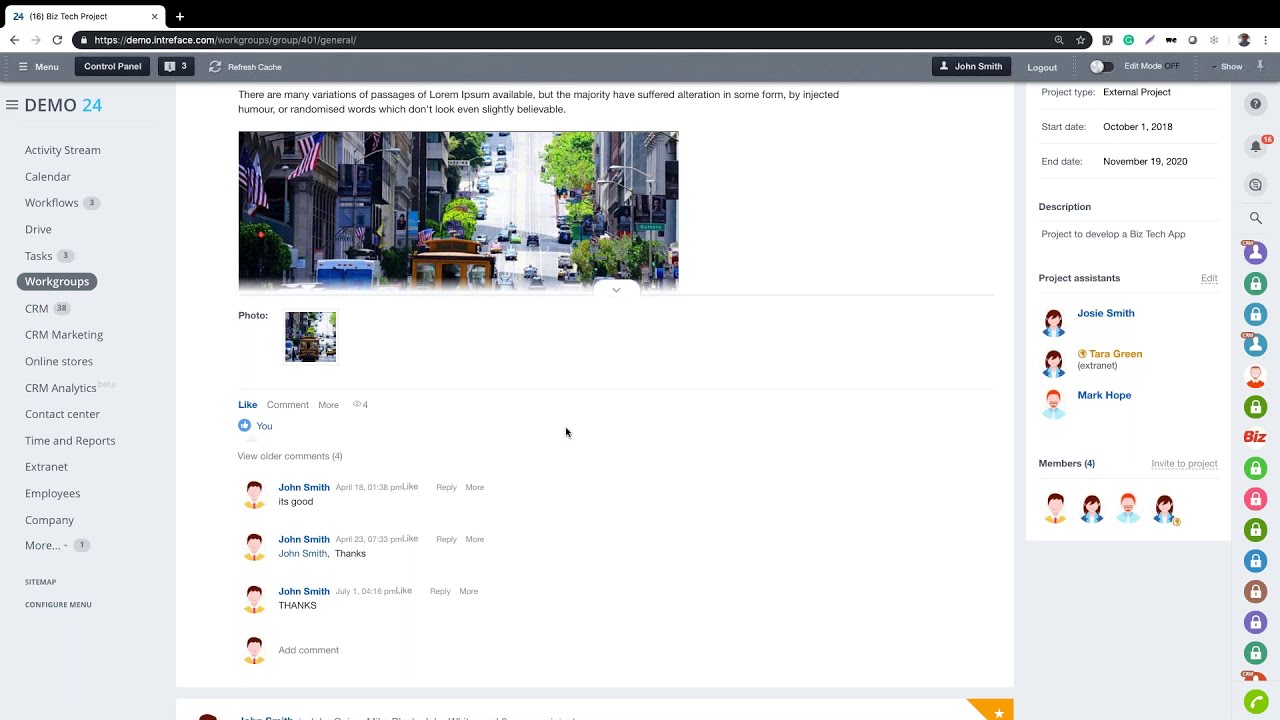This screenshot has height=720, width=1280.
Task: Open Tara Green's profile link
Action: tap(1115, 354)
